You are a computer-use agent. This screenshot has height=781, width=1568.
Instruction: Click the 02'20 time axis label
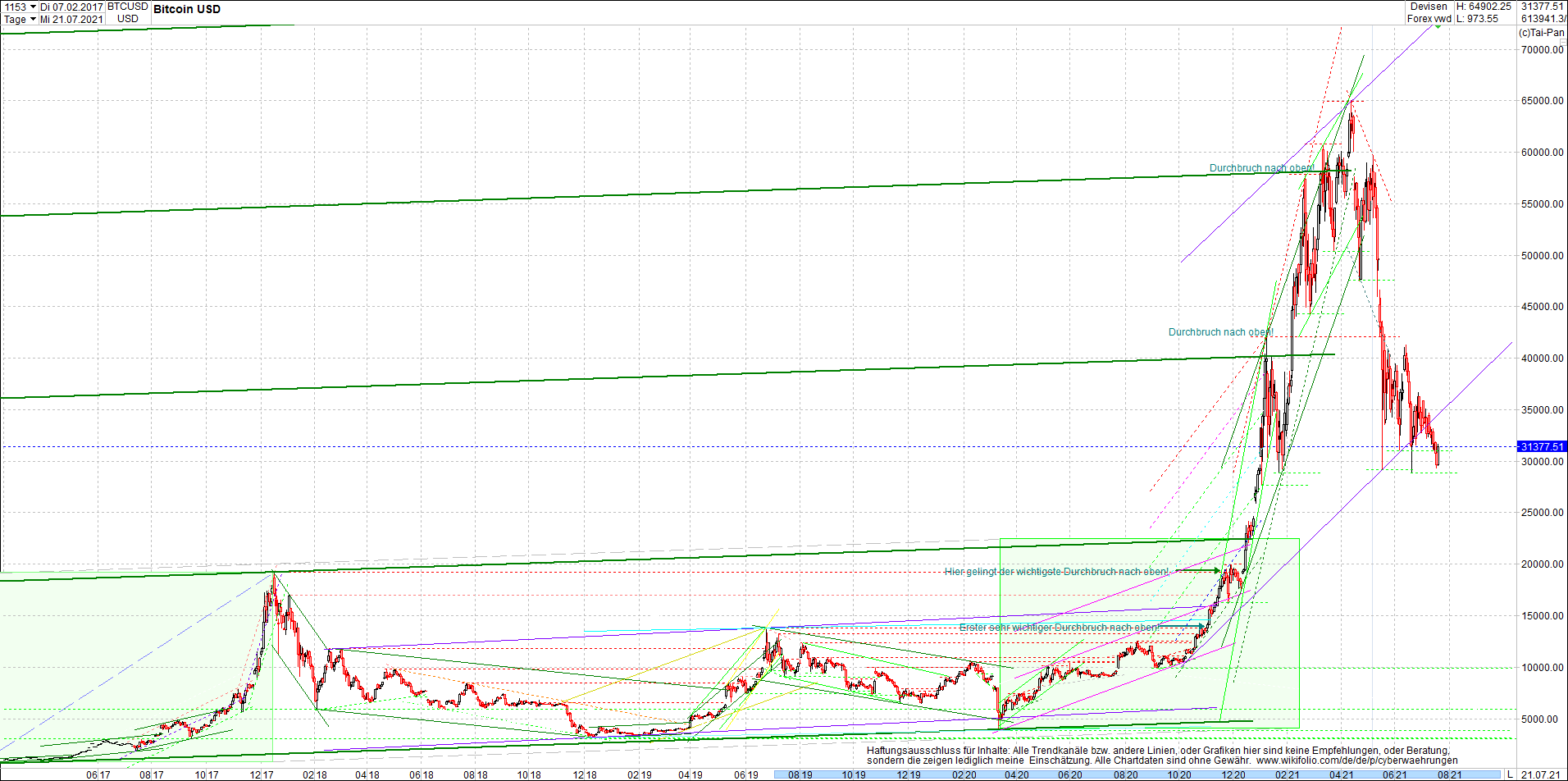click(964, 774)
